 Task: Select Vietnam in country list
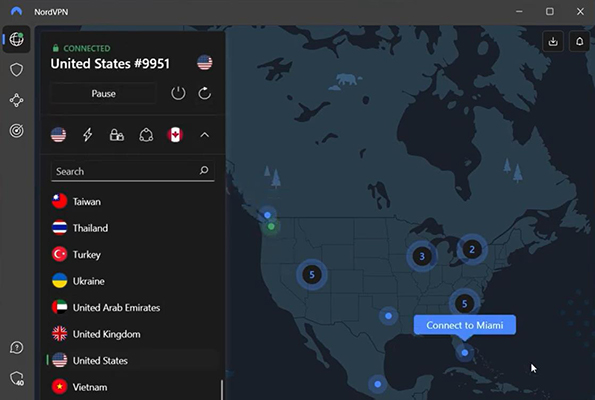132,387
